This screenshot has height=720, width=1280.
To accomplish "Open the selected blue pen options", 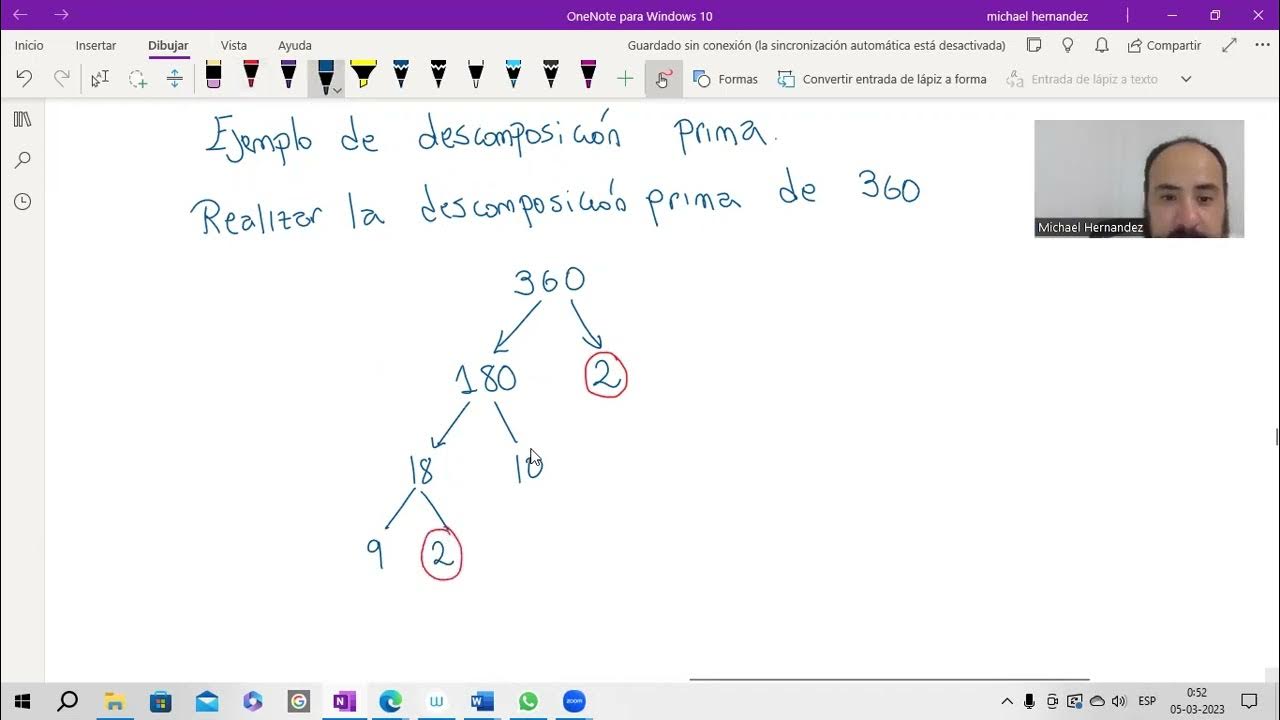I will [337, 90].
